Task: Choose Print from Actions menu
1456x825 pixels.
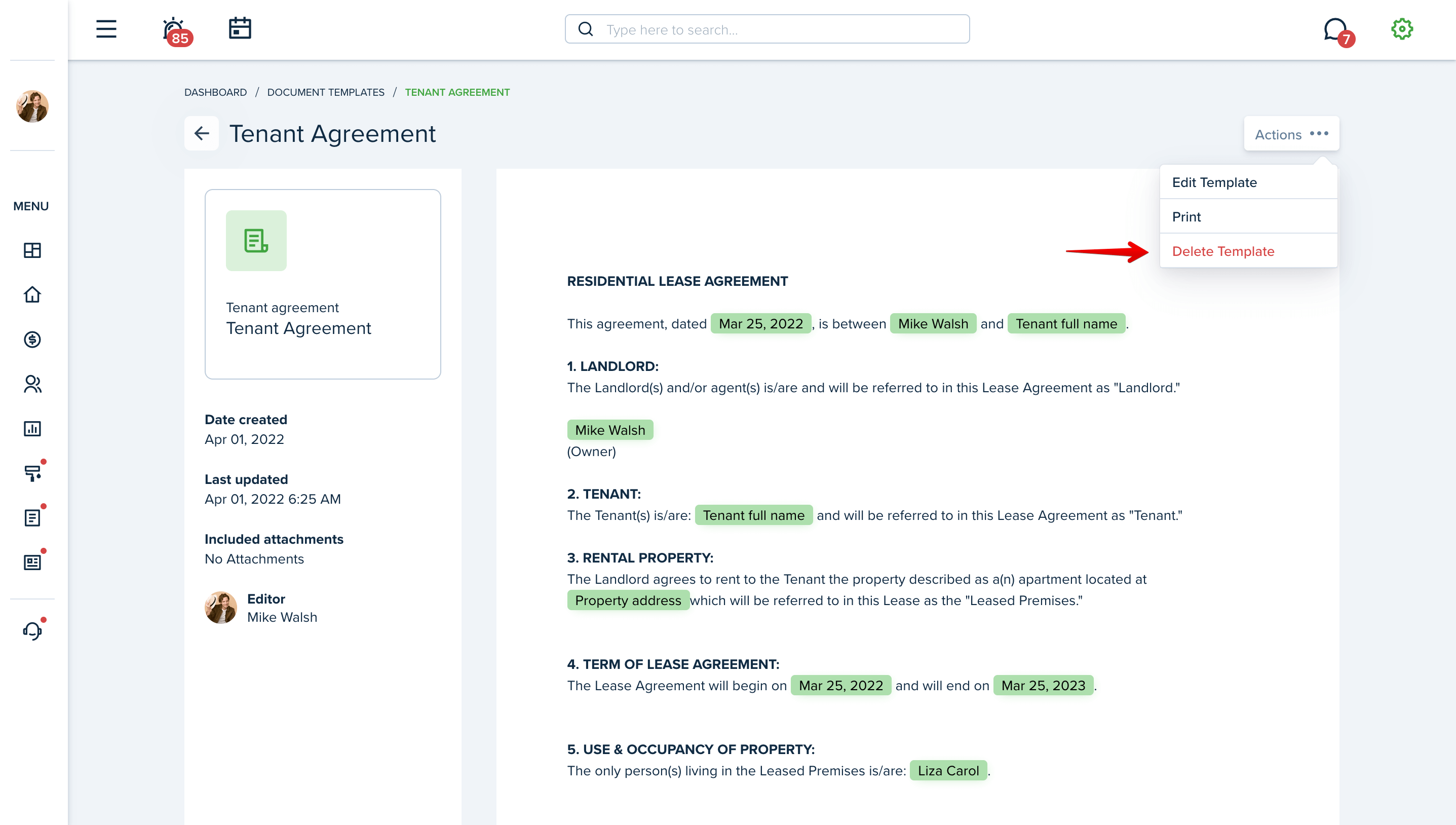Action: pos(1248,217)
